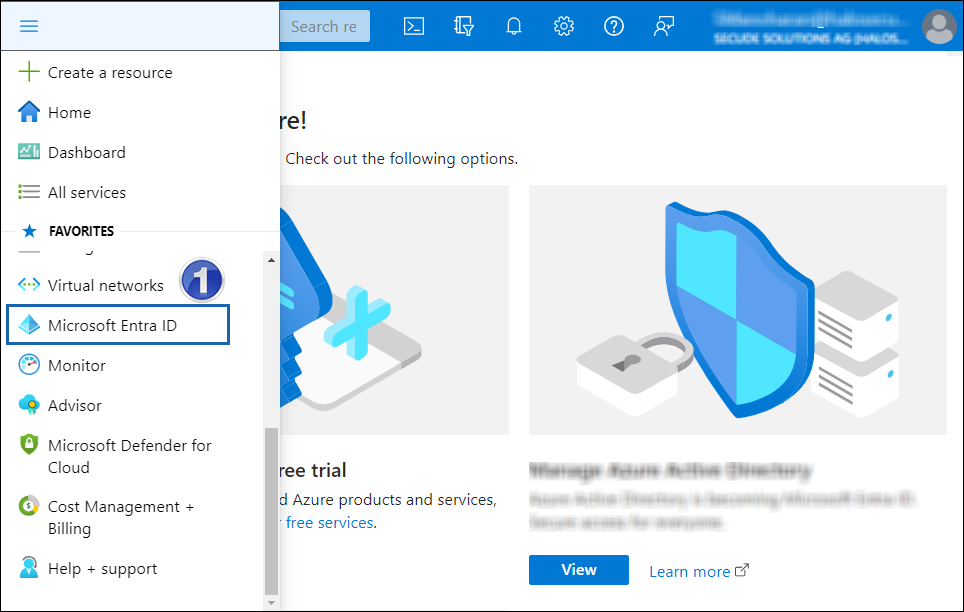Viewport: 964px width, 612px height.
Task: Open the notifications bell
Action: (x=514, y=26)
